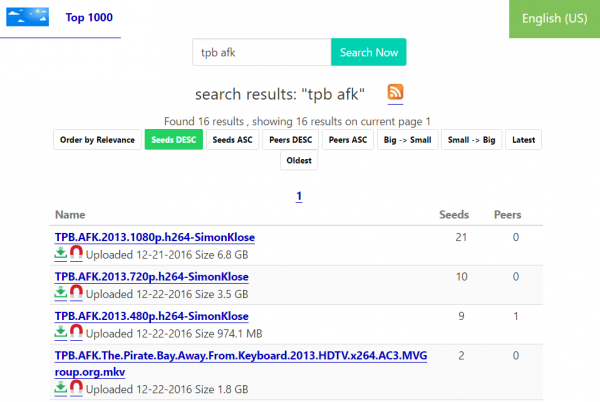Click the Search Now button
600x402 pixels.
coord(368,52)
